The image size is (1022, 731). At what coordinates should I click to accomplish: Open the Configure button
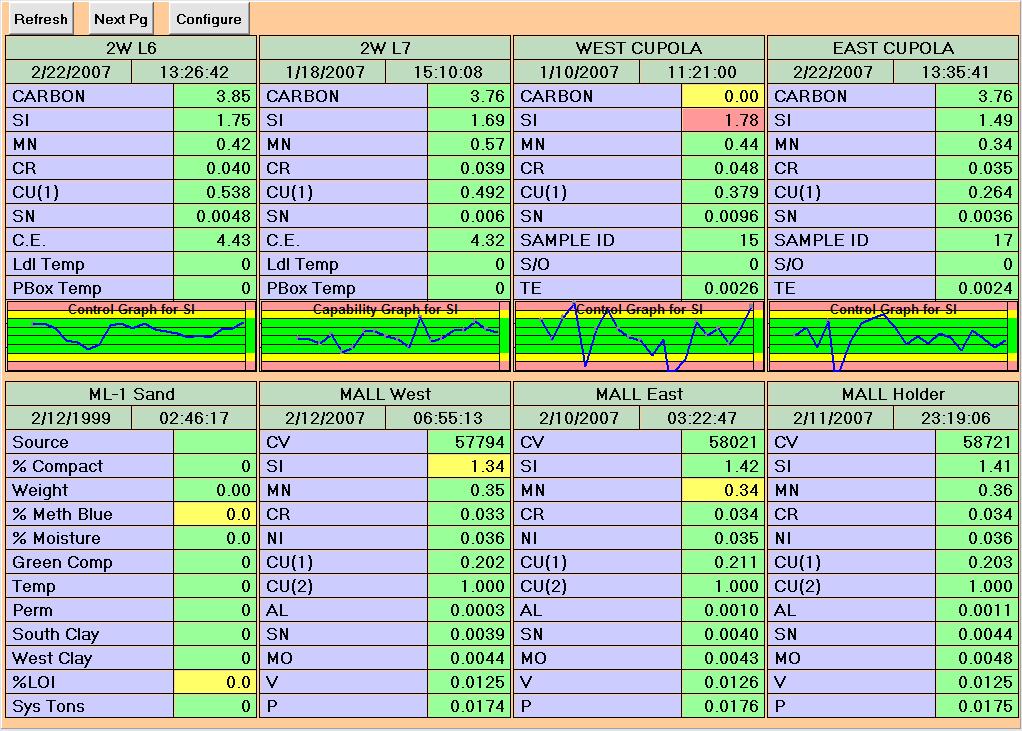tap(209, 19)
